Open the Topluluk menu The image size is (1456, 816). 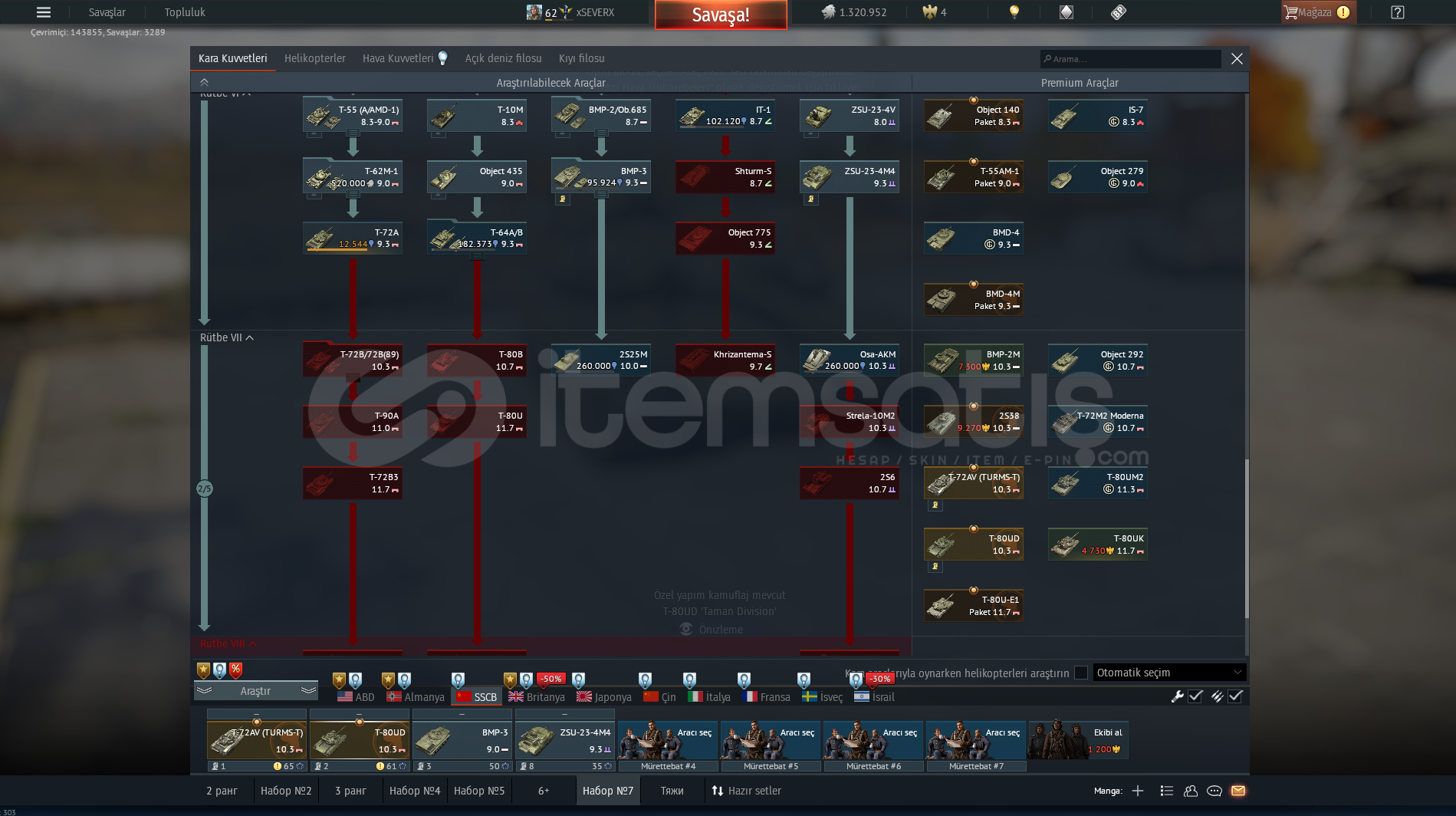(x=185, y=12)
